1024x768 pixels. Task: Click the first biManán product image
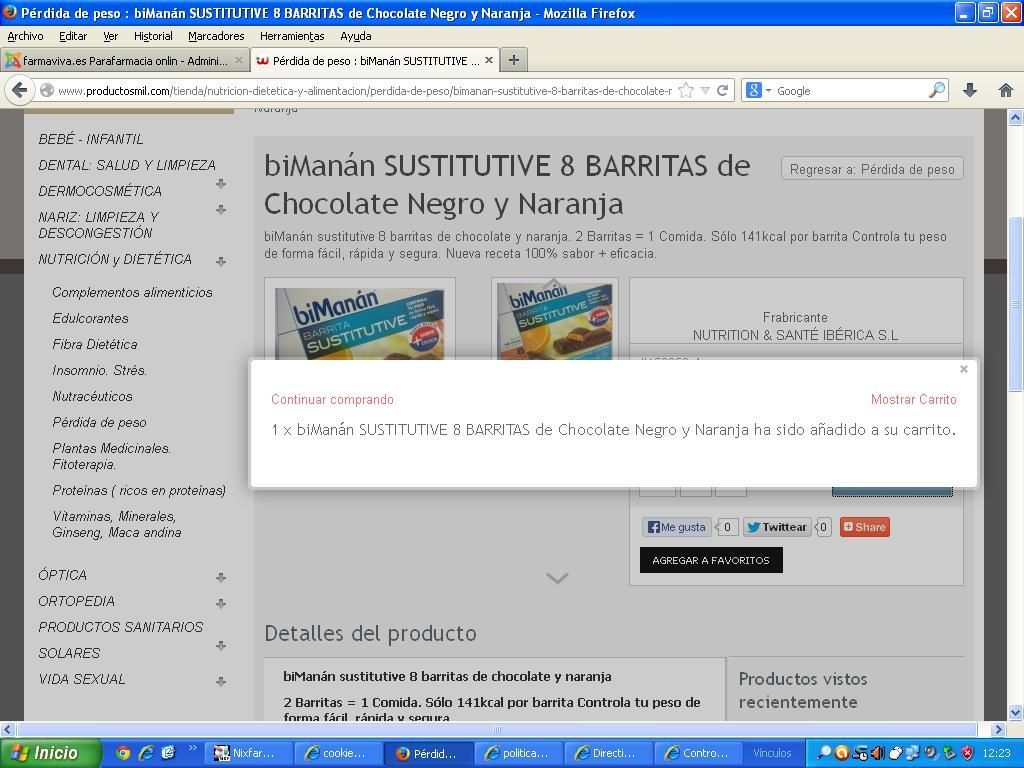[x=360, y=320]
